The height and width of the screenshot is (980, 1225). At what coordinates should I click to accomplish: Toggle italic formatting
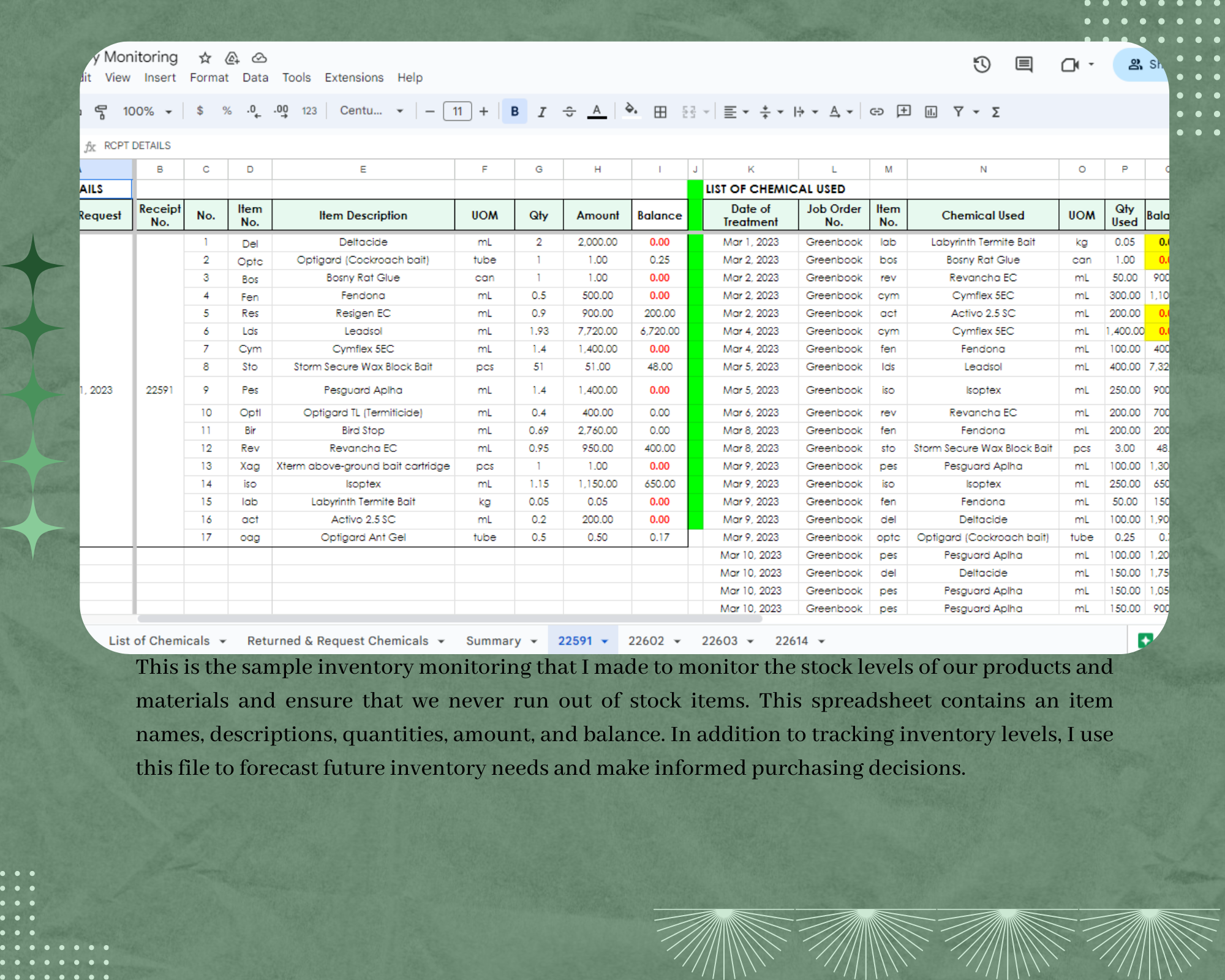tap(542, 111)
